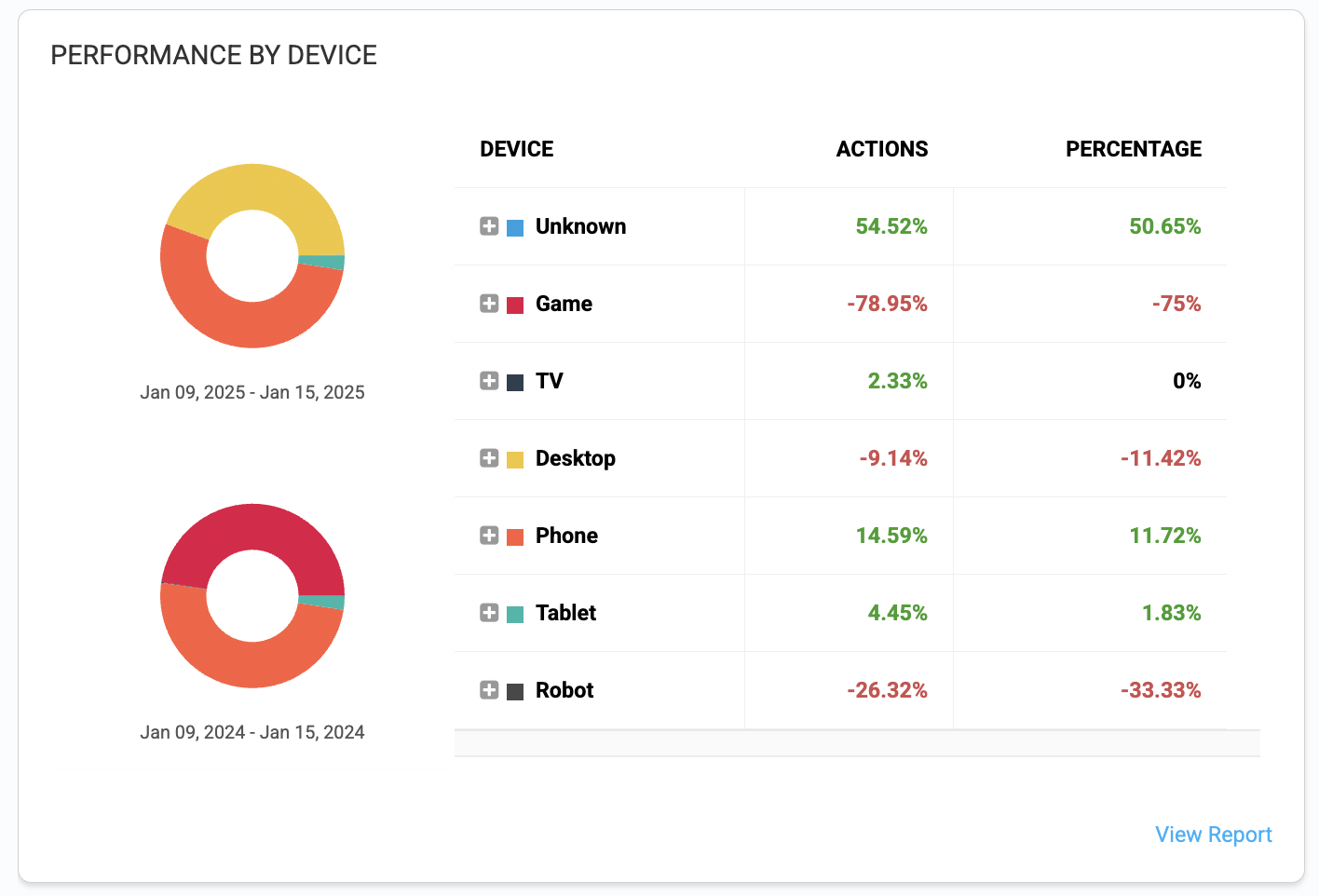1319x896 pixels.
Task: Click the Phone device label
Action: [x=566, y=536]
